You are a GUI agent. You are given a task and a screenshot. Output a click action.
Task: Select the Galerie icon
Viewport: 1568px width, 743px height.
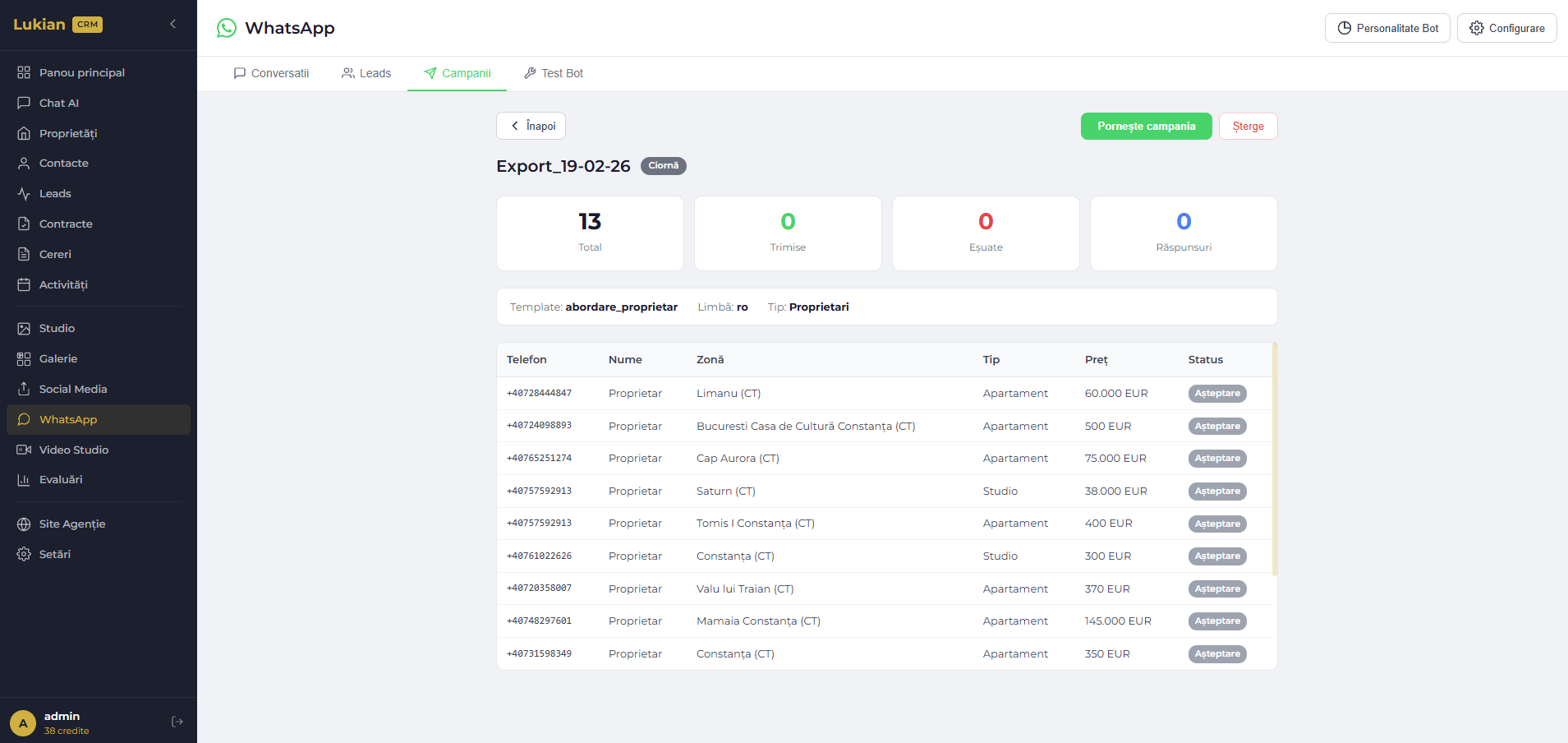pyautogui.click(x=25, y=358)
